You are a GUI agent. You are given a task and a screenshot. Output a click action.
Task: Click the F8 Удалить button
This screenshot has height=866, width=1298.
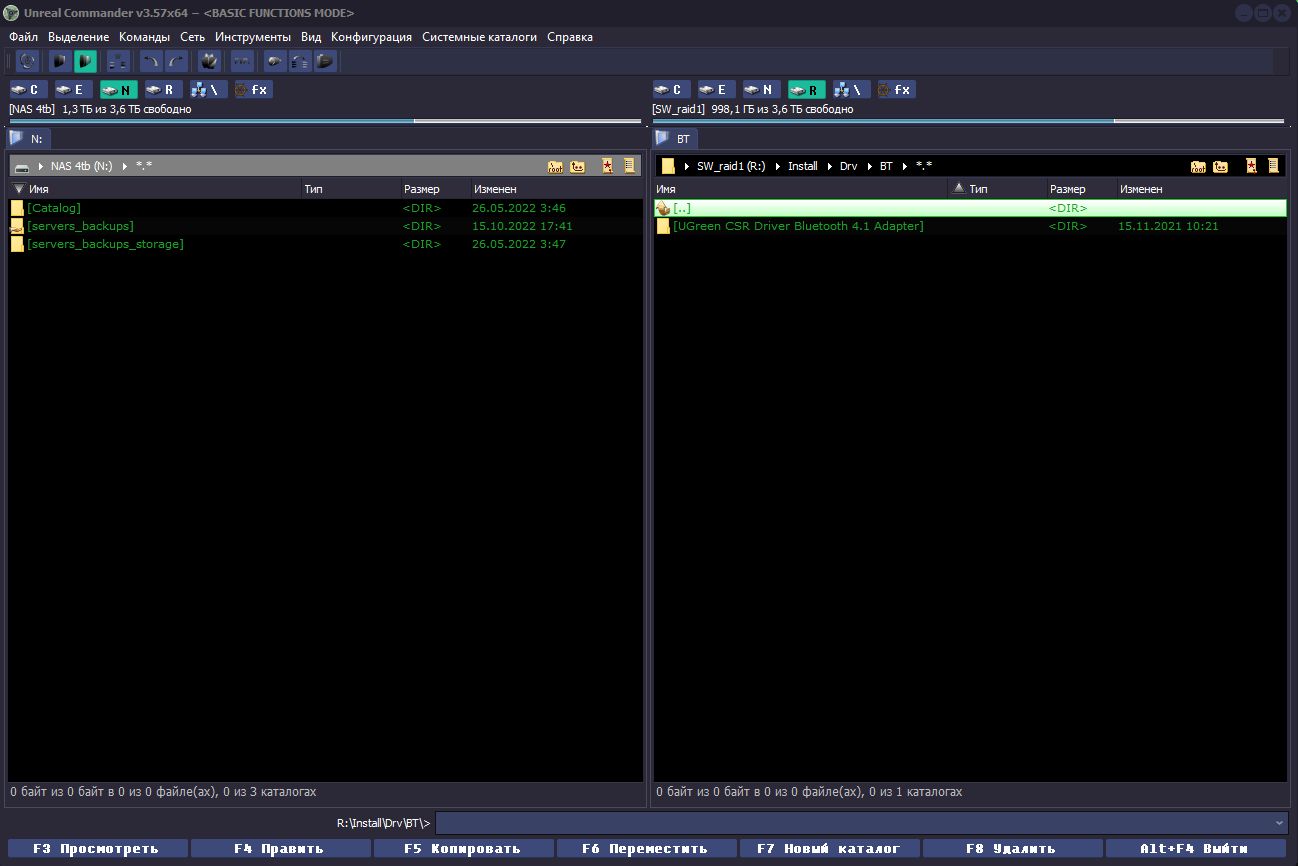1012,849
